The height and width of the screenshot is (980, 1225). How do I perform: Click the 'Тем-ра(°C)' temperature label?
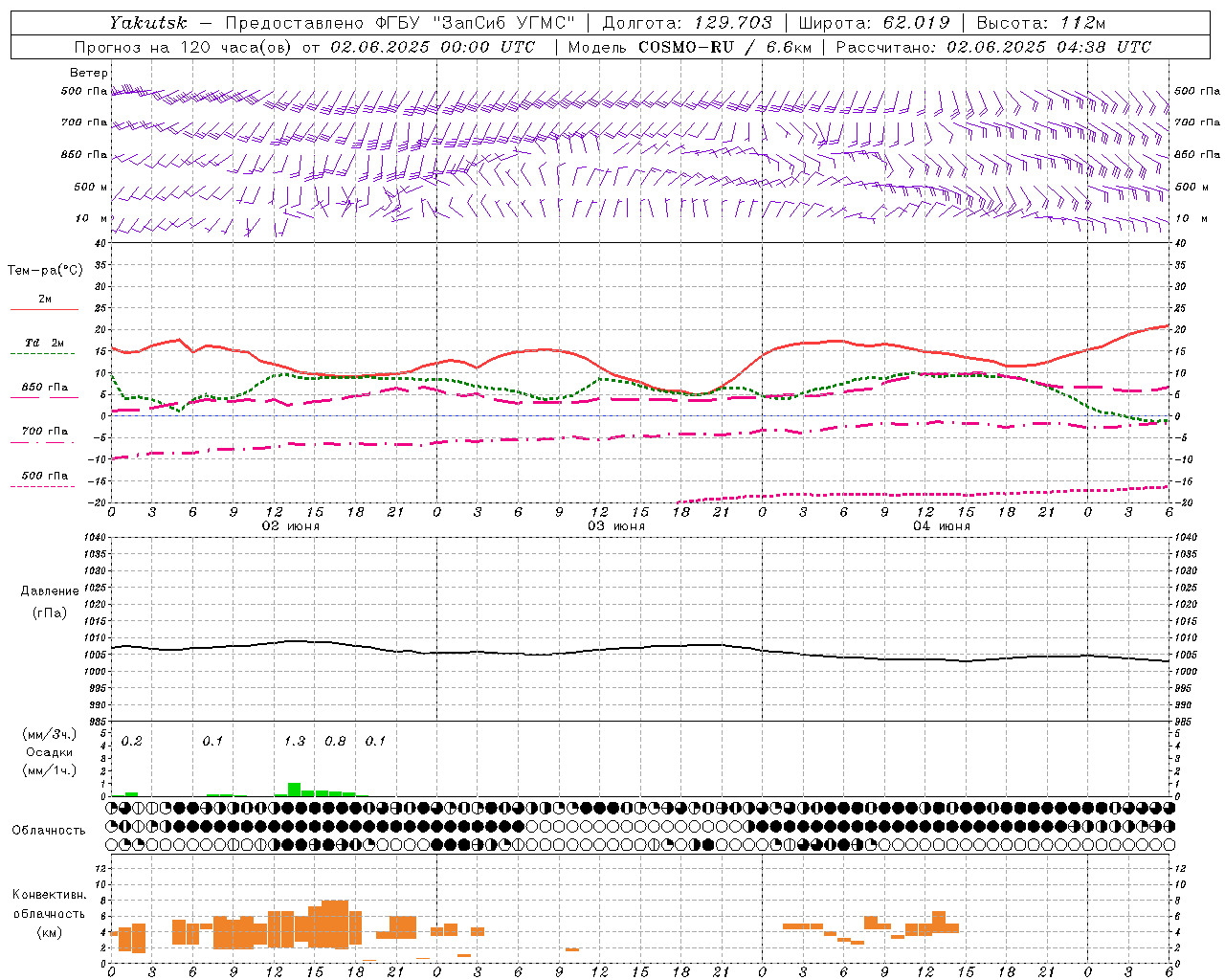click(x=45, y=271)
